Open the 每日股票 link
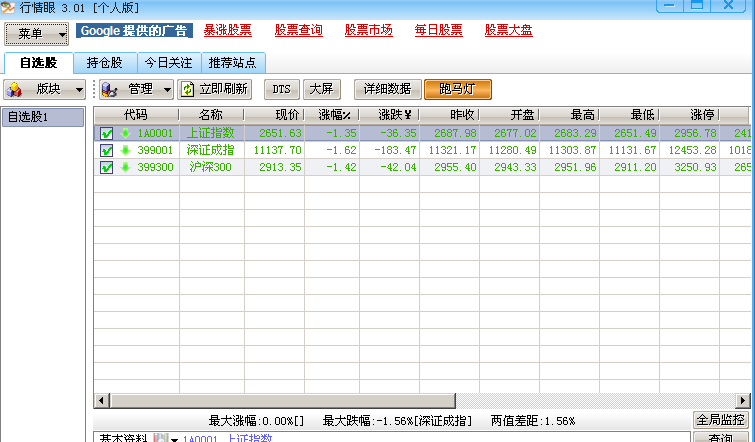The image size is (755, 442). 439,30
